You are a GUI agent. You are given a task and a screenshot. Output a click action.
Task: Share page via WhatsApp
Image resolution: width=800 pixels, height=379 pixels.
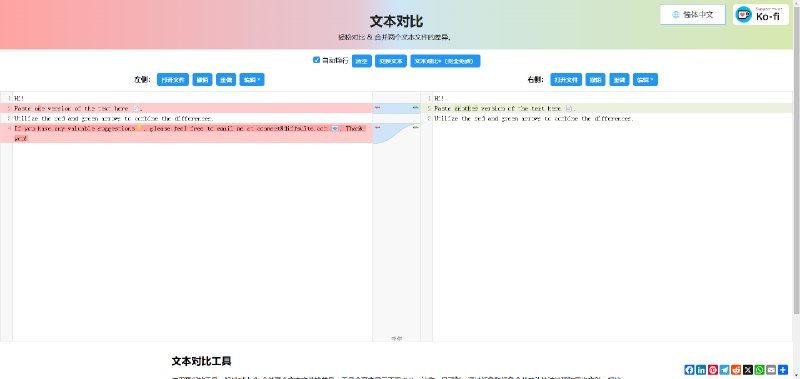tap(760, 370)
